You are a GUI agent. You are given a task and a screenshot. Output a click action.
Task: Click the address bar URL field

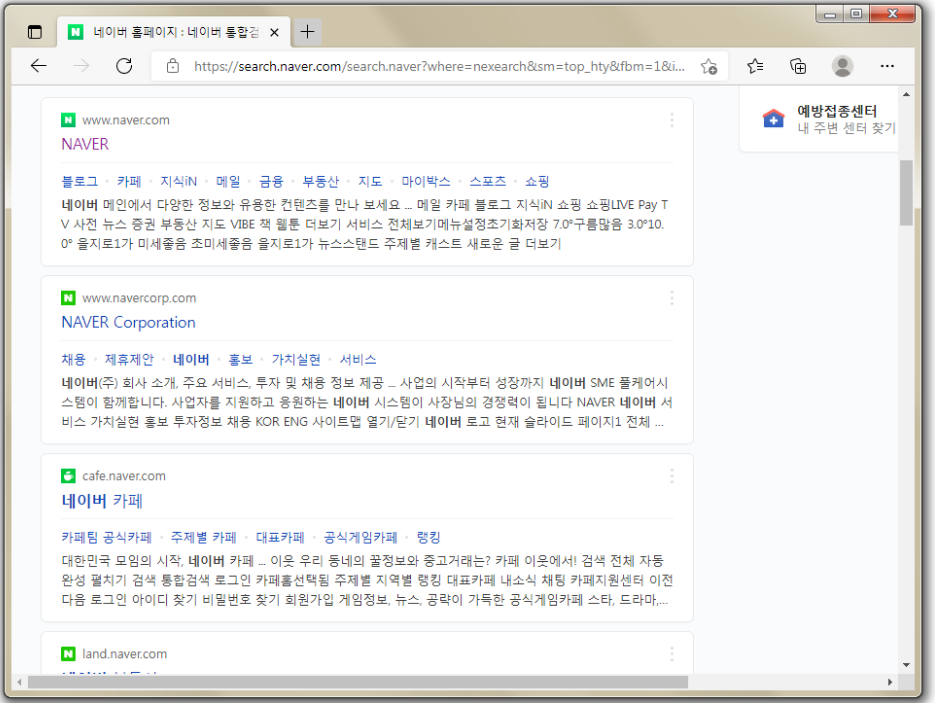(x=438, y=66)
